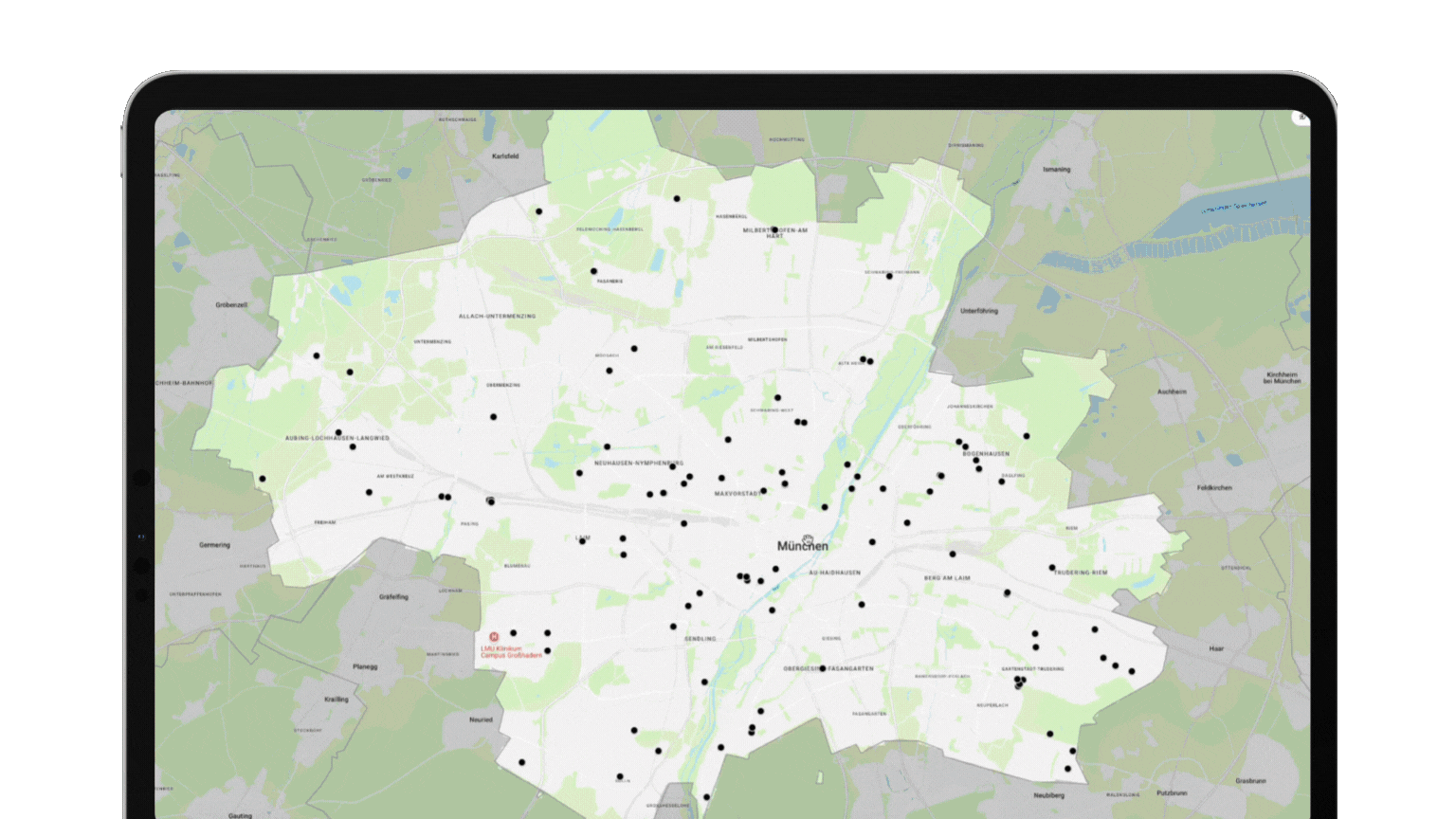Select the marker on the Obergiesing-Fasangarten label

[x=822, y=668]
